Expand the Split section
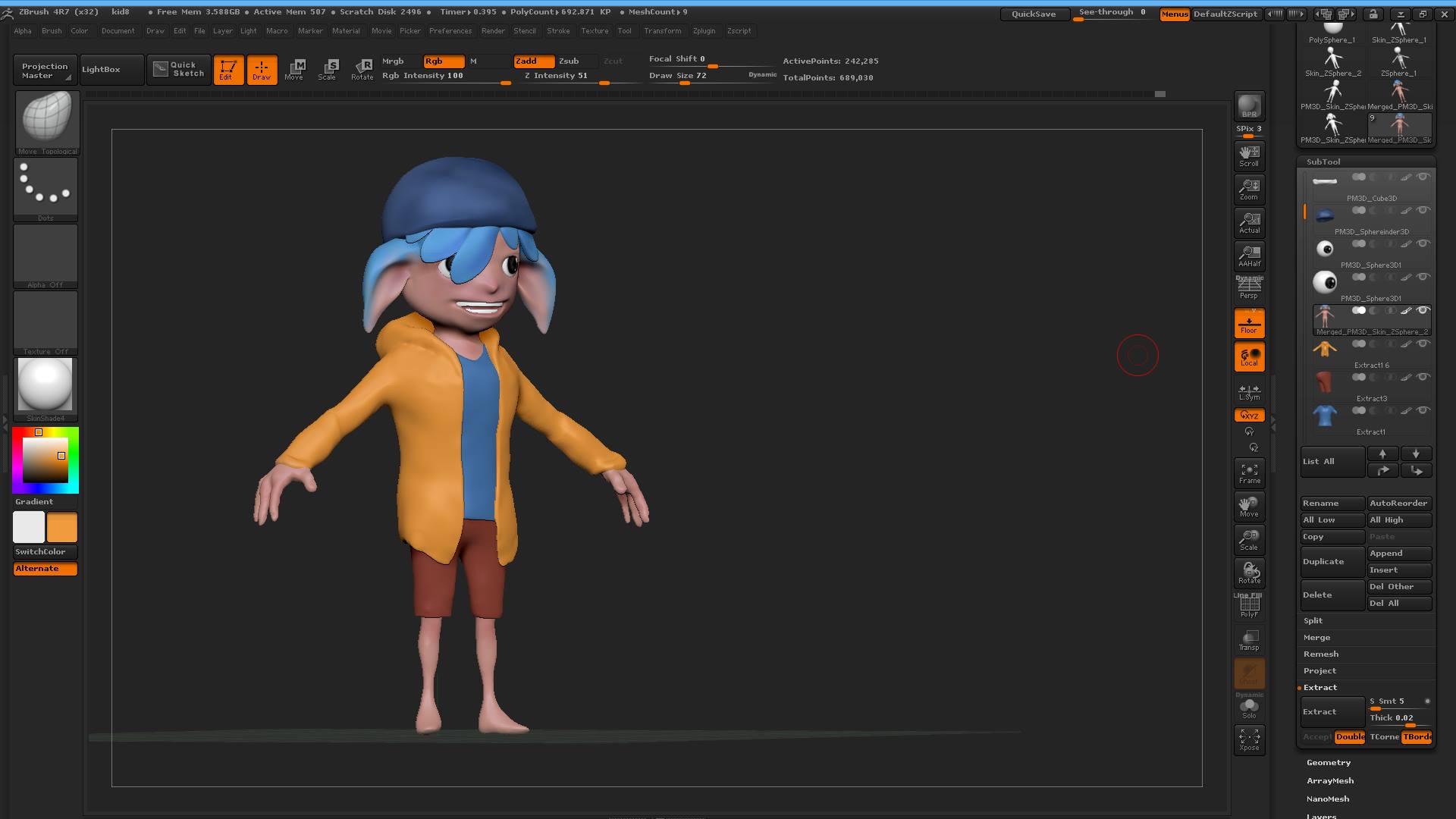 [x=1313, y=621]
